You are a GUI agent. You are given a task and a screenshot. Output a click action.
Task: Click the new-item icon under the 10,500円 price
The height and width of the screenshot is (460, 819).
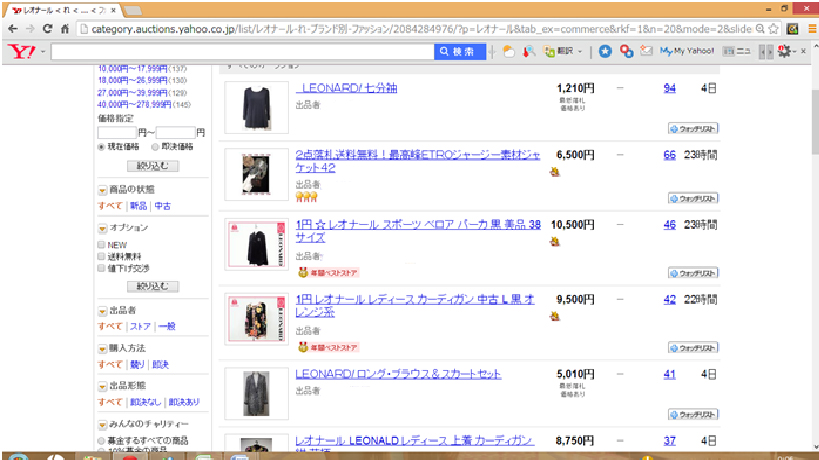coord(555,241)
